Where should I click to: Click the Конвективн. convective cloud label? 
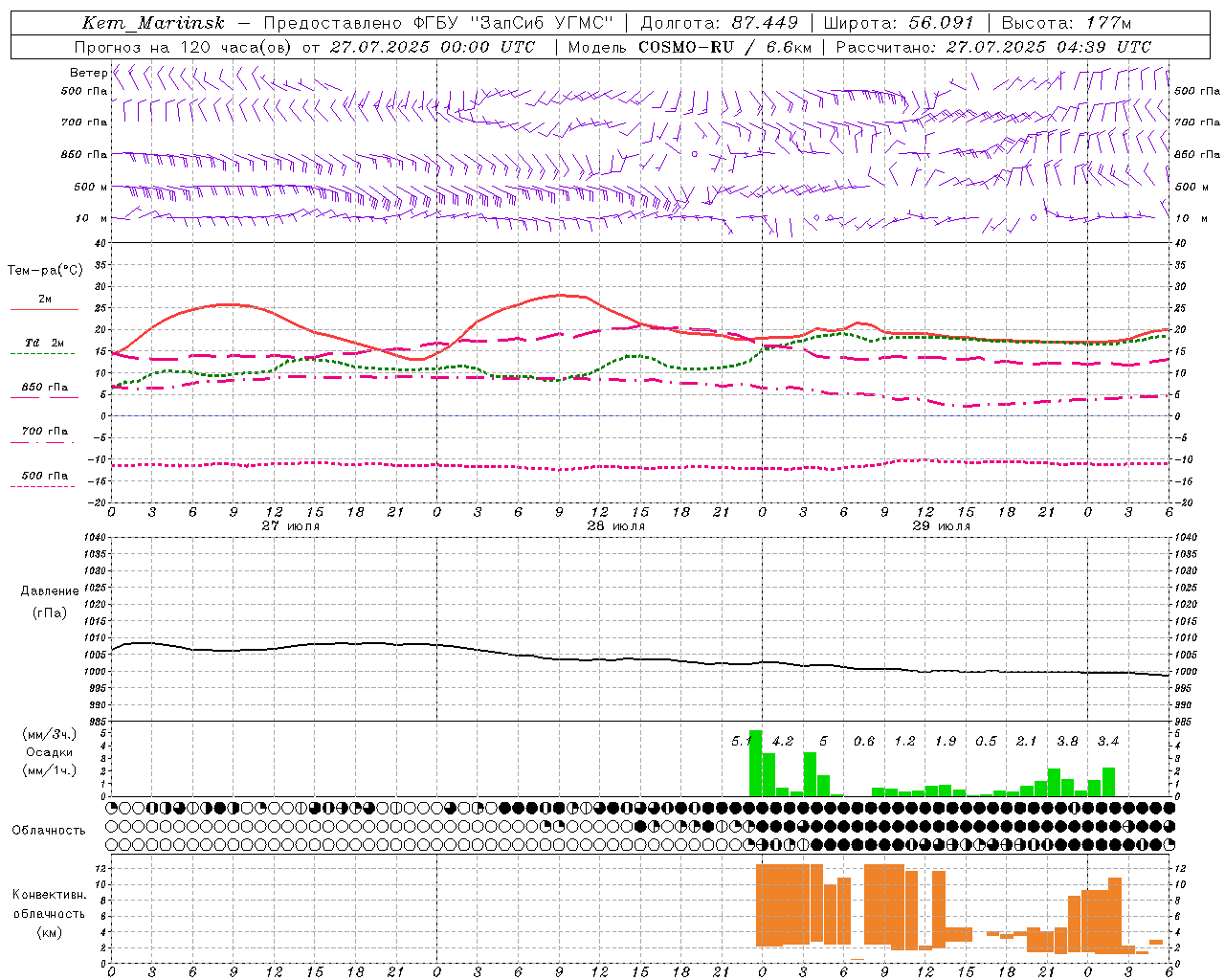49,895
